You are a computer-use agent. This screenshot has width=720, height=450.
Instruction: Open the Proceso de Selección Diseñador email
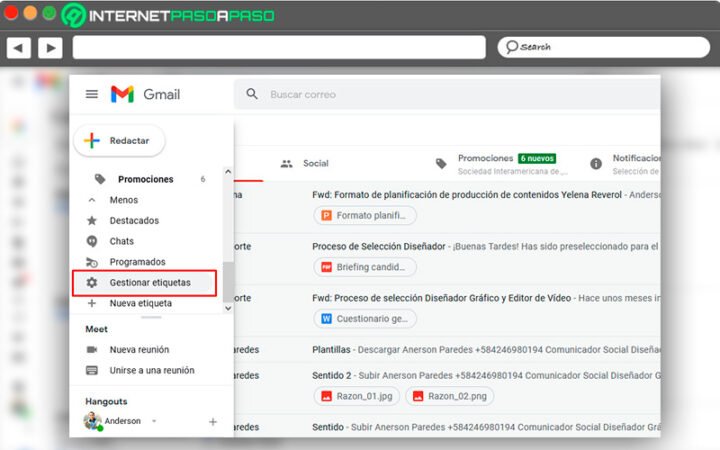(379, 247)
